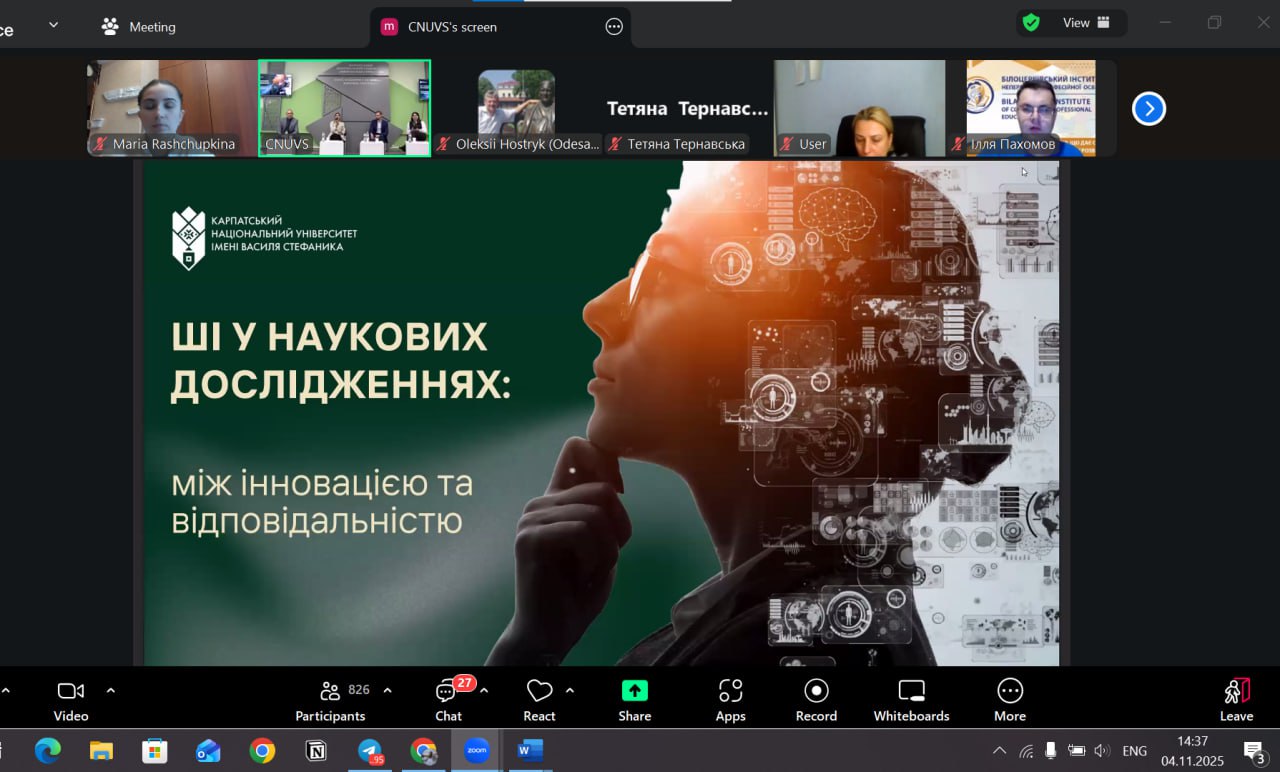Toggle the Video camera on

pos(71,699)
